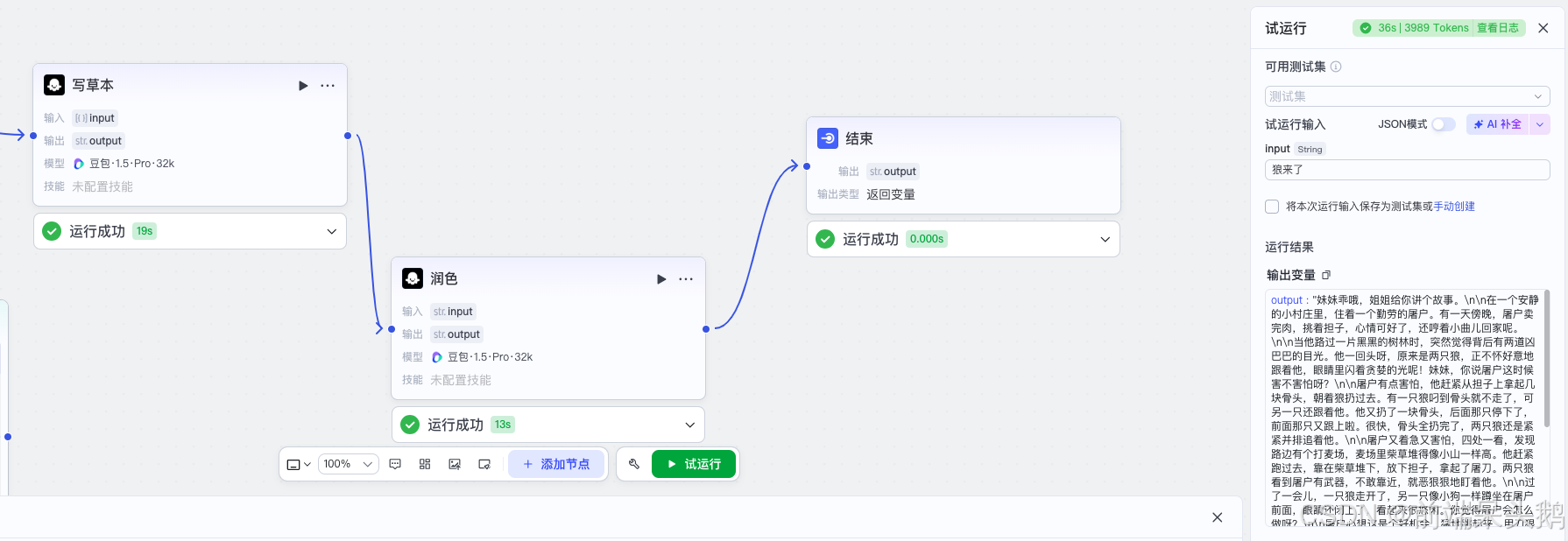Image resolution: width=1568 pixels, height=541 pixels.
Task: Open the 测试集 dropdown
Action: [1408, 96]
